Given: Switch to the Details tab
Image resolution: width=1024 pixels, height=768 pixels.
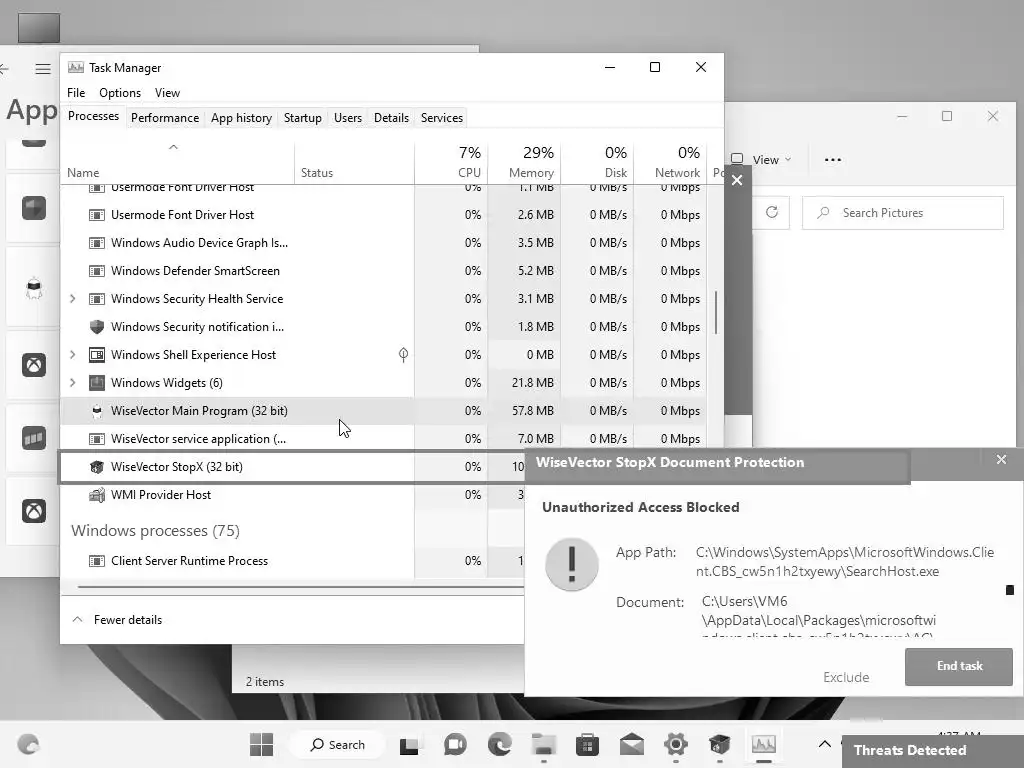Looking at the screenshot, I should [x=391, y=118].
